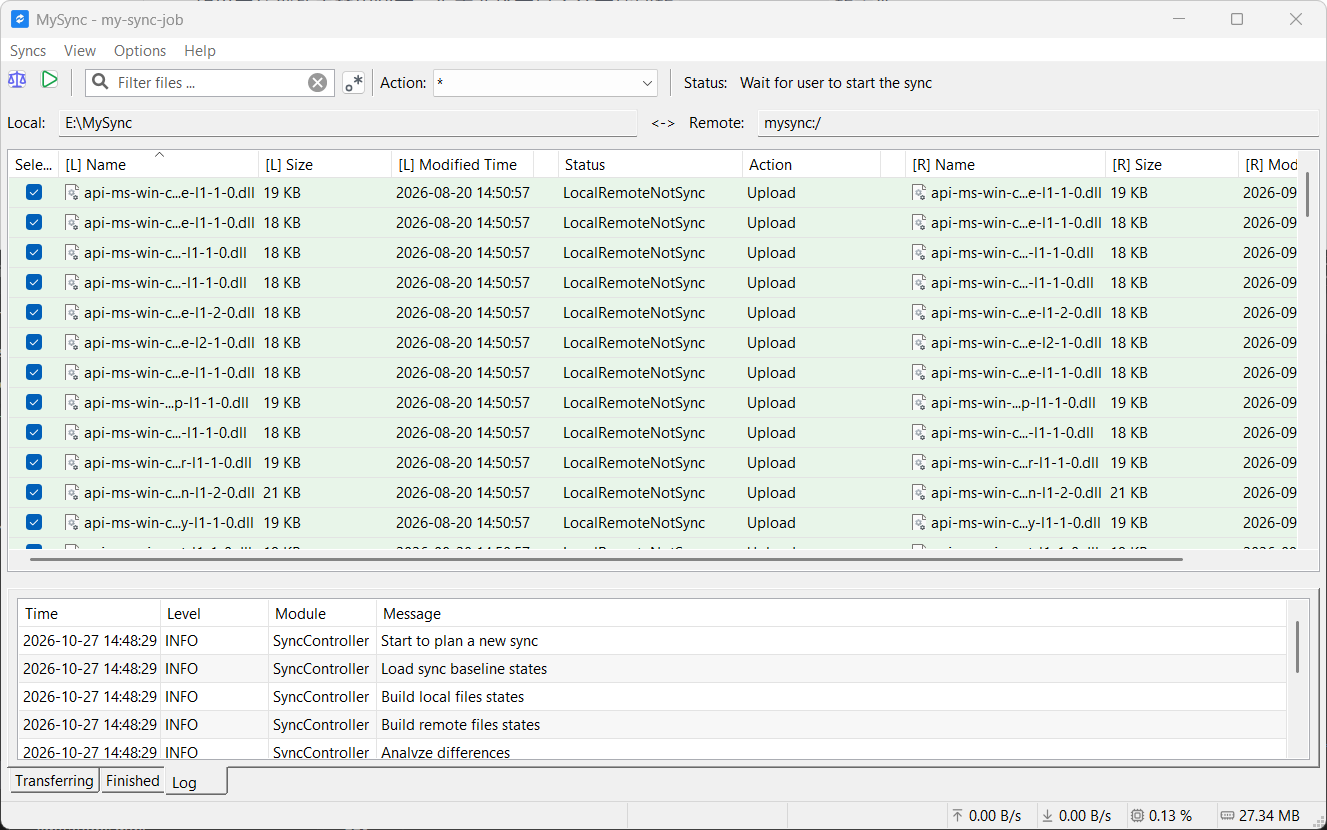
Task: Open the Syncs menu
Action: [28, 51]
